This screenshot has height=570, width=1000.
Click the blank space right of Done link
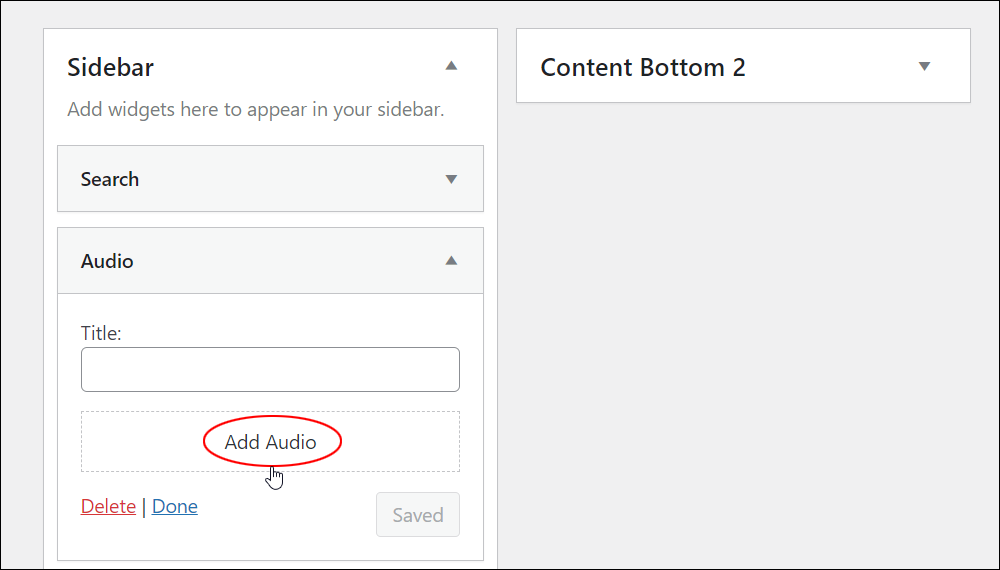pyautogui.click(x=287, y=507)
